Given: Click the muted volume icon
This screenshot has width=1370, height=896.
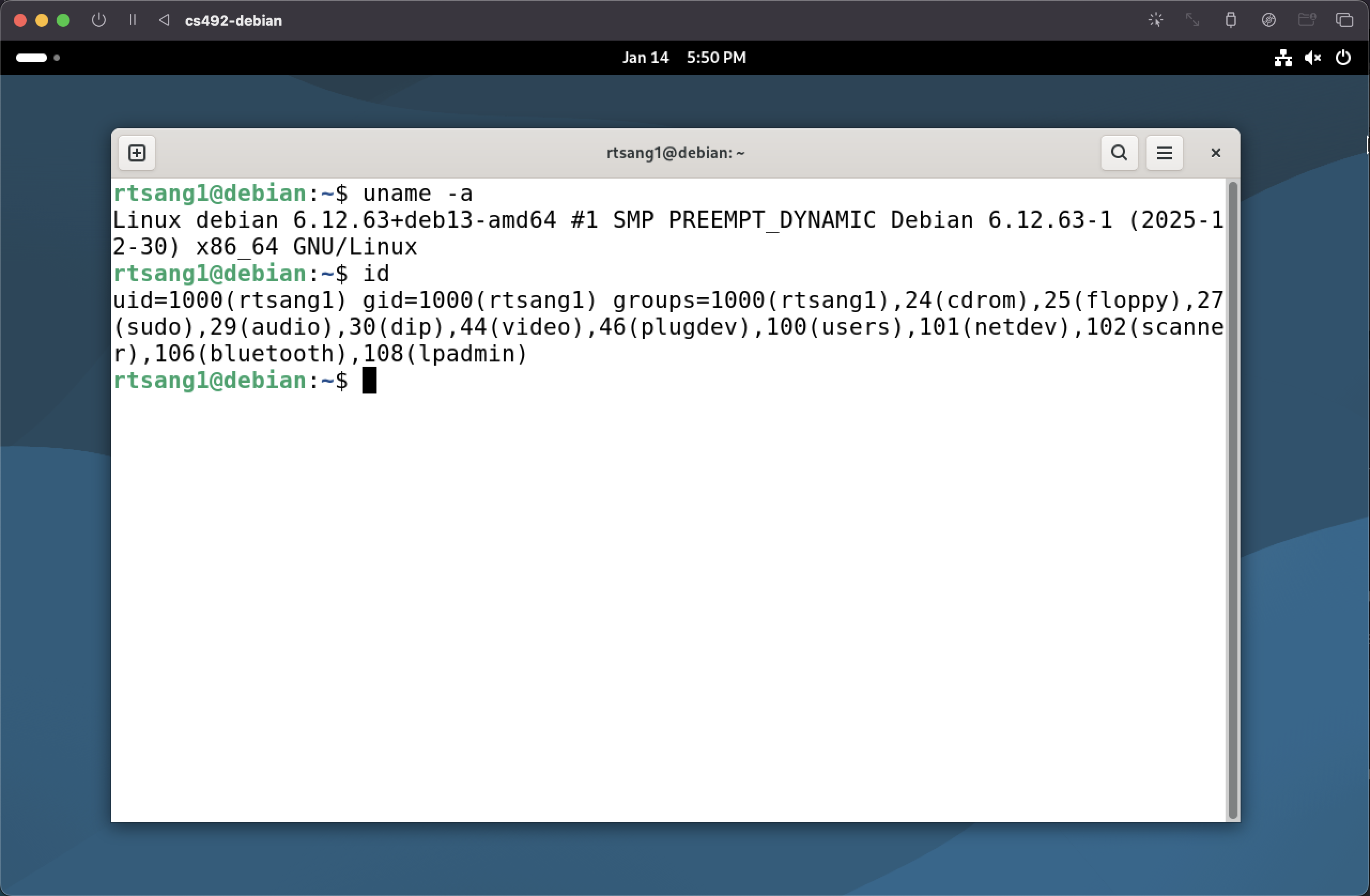Looking at the screenshot, I should [x=1312, y=58].
